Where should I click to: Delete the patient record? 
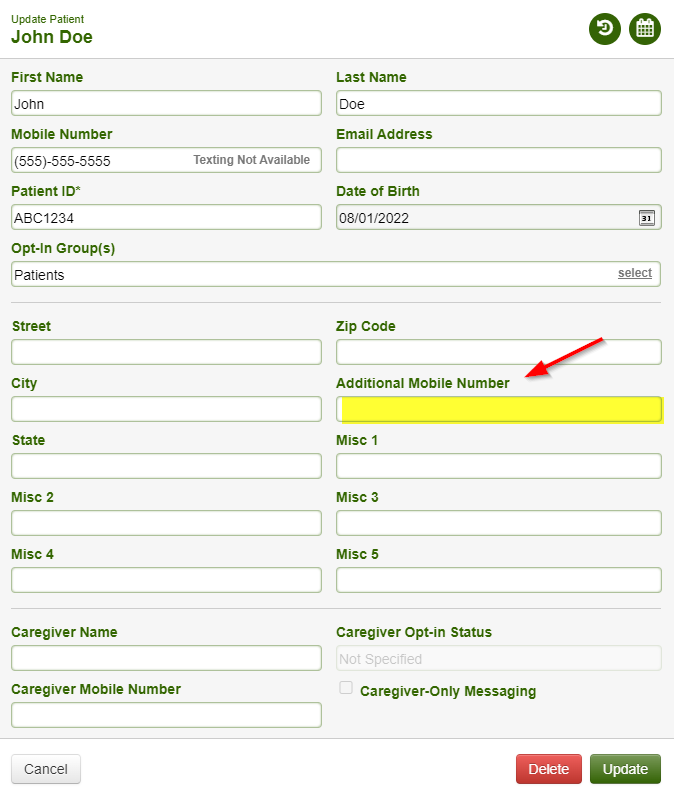[548, 769]
